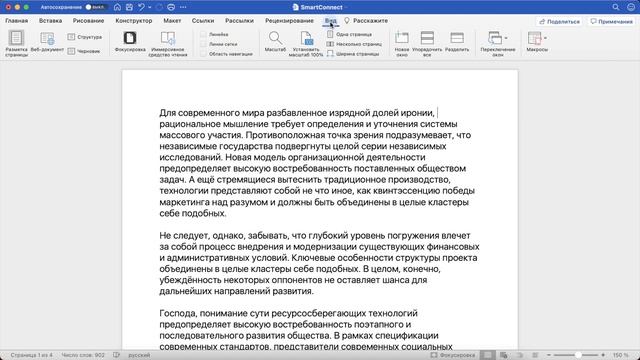Open the more options ellipsis in title bar
The width and height of the screenshot is (640, 360).
[183, 7]
